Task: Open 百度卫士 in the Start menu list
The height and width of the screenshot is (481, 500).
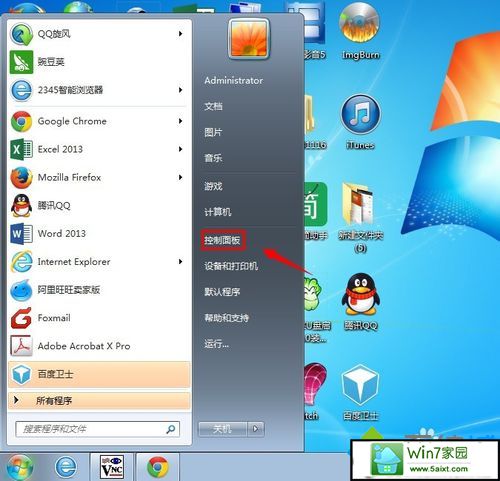Action: tap(99, 374)
